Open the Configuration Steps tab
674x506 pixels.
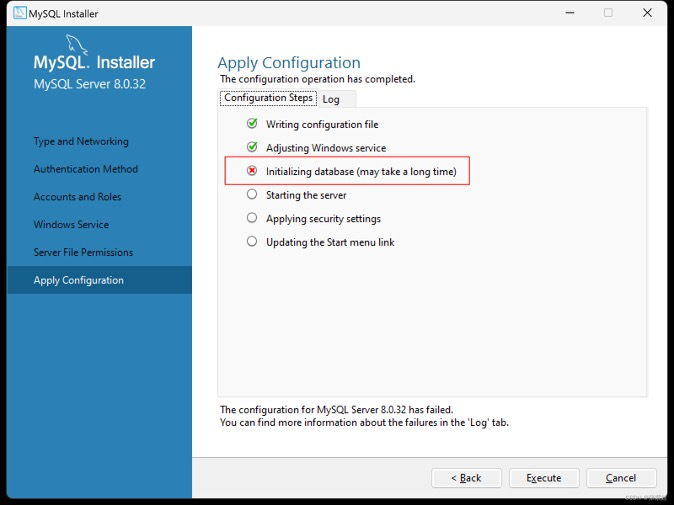click(268, 98)
